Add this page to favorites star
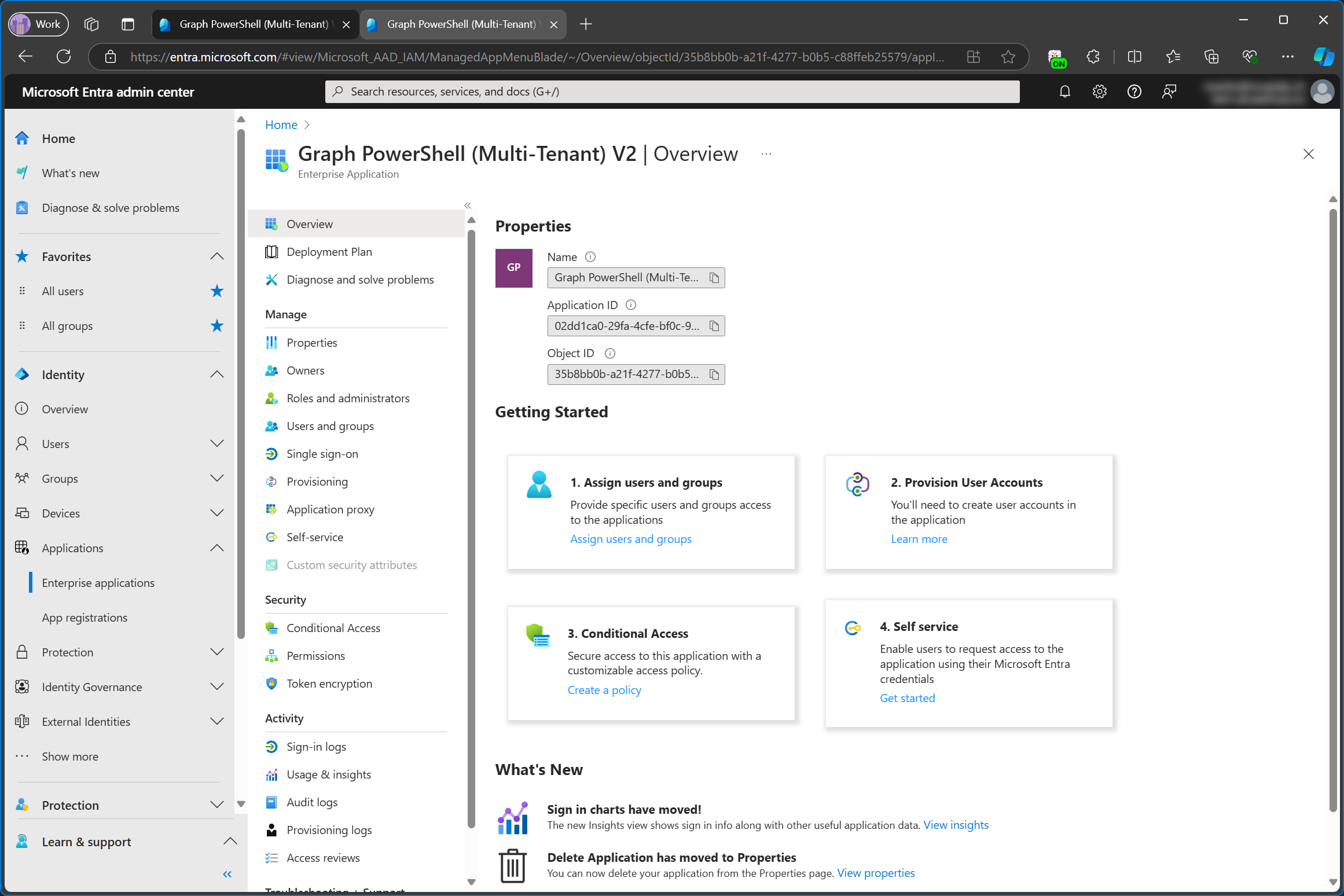The width and height of the screenshot is (1344, 896). point(1008,57)
